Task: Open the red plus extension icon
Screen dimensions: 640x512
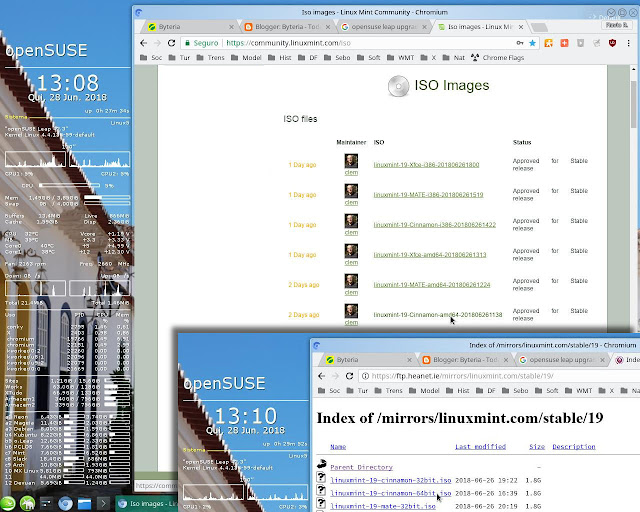Action: click(x=564, y=43)
